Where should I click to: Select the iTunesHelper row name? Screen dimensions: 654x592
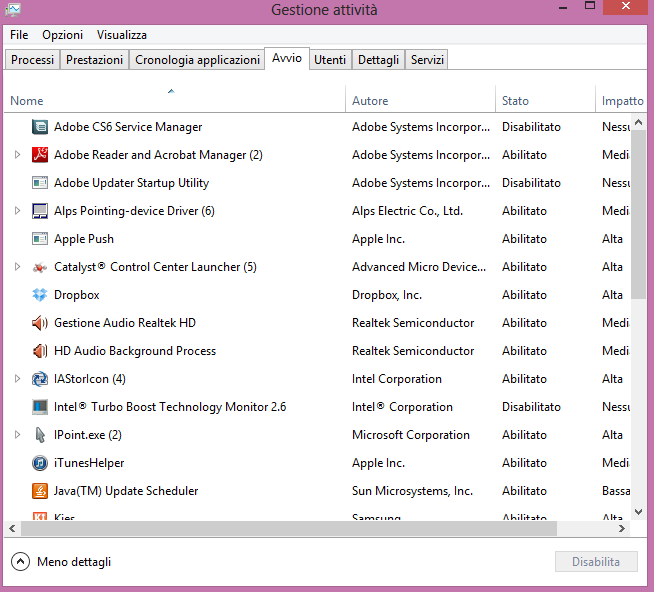point(89,463)
